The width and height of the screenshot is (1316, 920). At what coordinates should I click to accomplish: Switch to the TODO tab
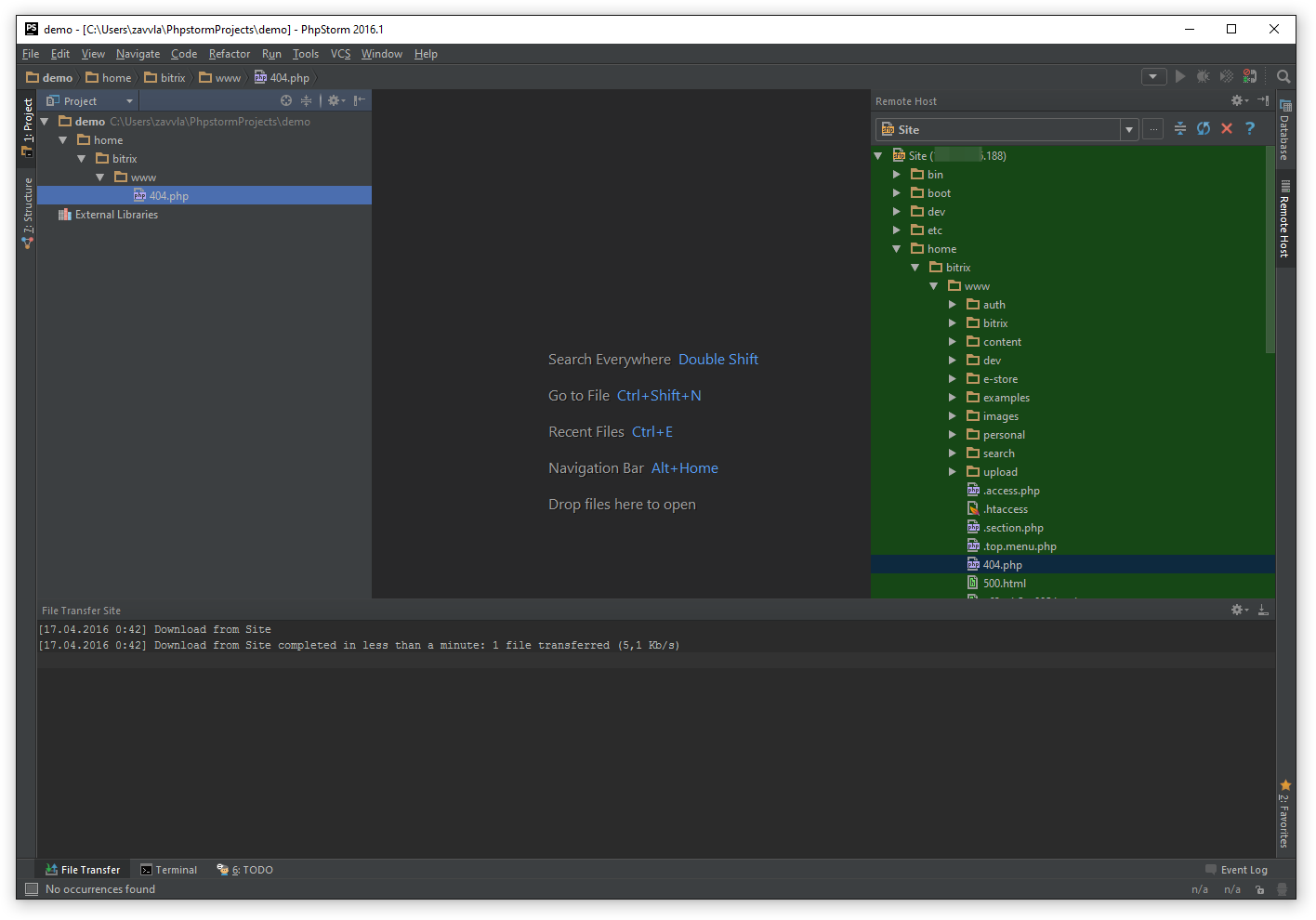click(245, 870)
